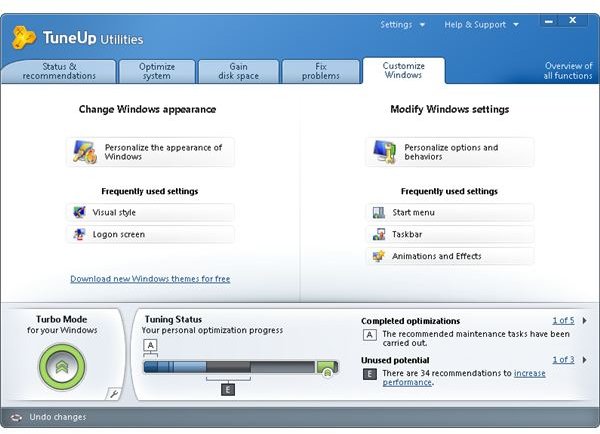600x434 pixels.
Task: Toggle the green Turbo Mode button
Action: (62, 367)
